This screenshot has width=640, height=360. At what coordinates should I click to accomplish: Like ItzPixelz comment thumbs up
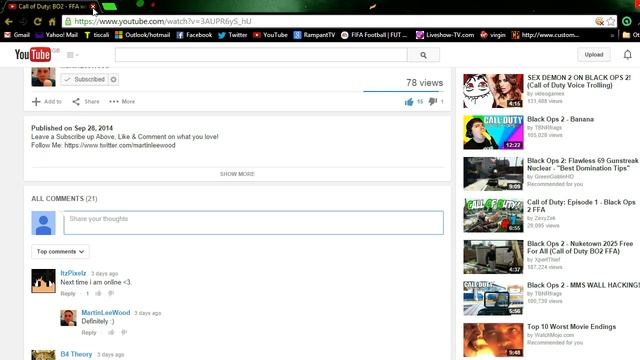(x=98, y=293)
